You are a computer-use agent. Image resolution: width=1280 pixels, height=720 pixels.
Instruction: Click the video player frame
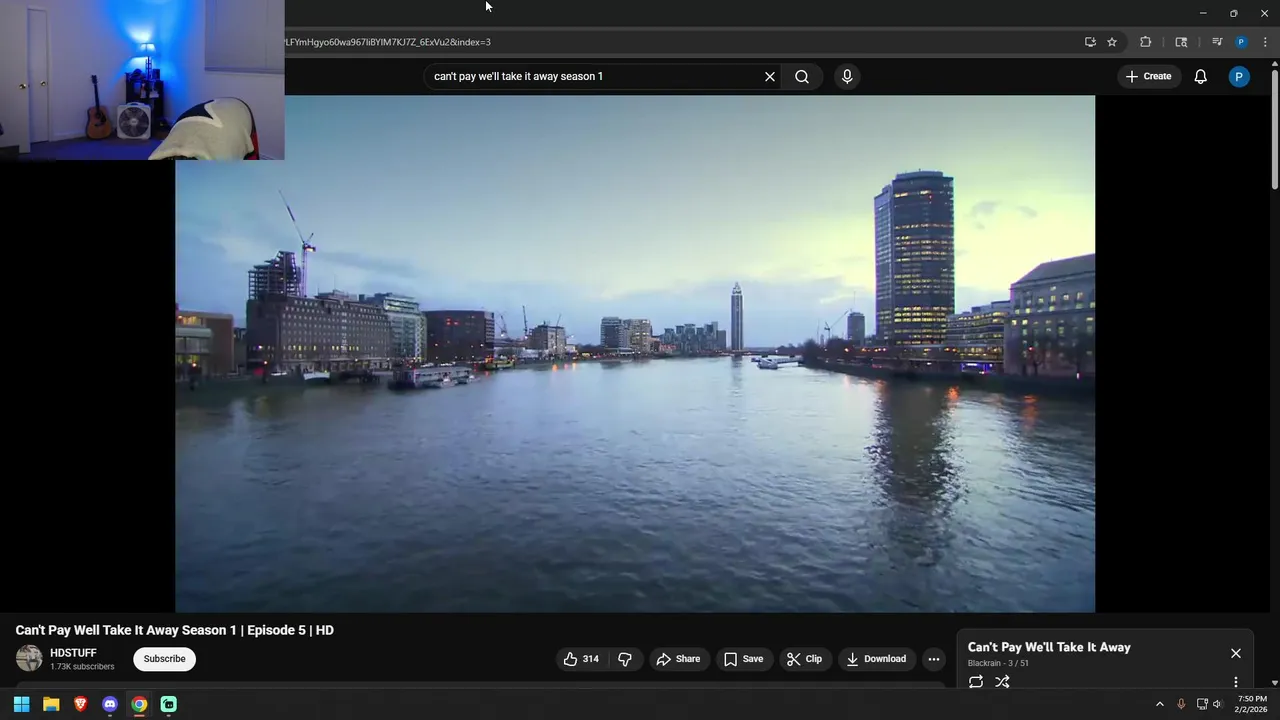tap(635, 353)
